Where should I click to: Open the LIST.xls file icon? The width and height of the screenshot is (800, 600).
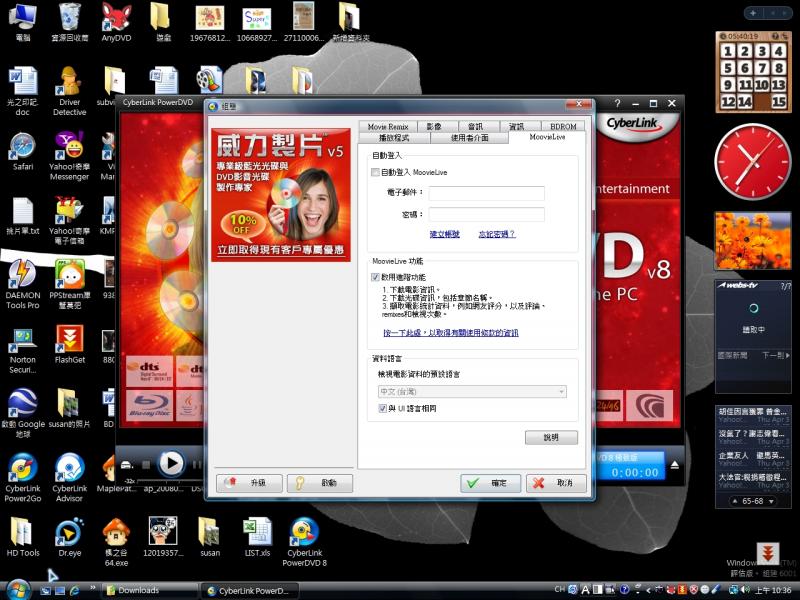(257, 532)
